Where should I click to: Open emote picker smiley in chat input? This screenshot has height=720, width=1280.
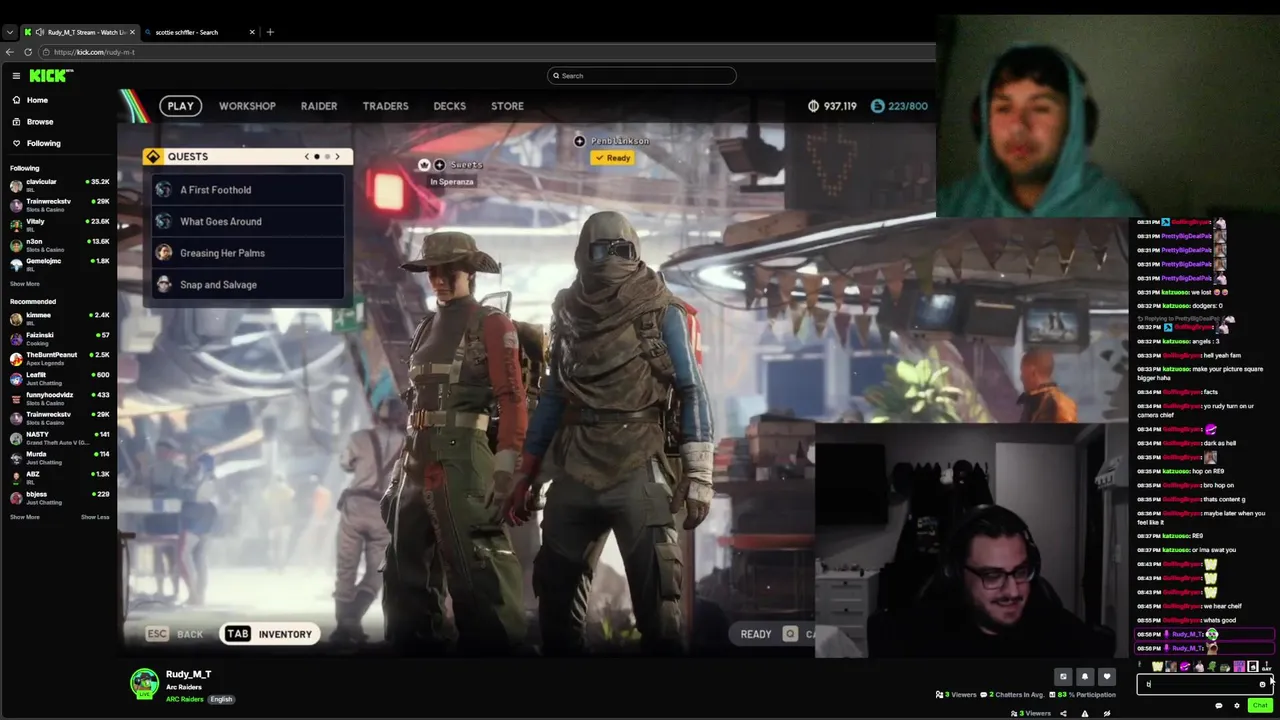pos(1262,684)
